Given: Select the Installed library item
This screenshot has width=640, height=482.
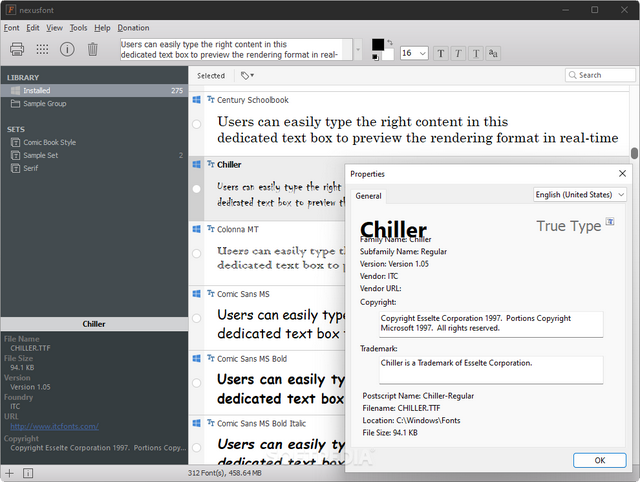Looking at the screenshot, I should coord(94,90).
